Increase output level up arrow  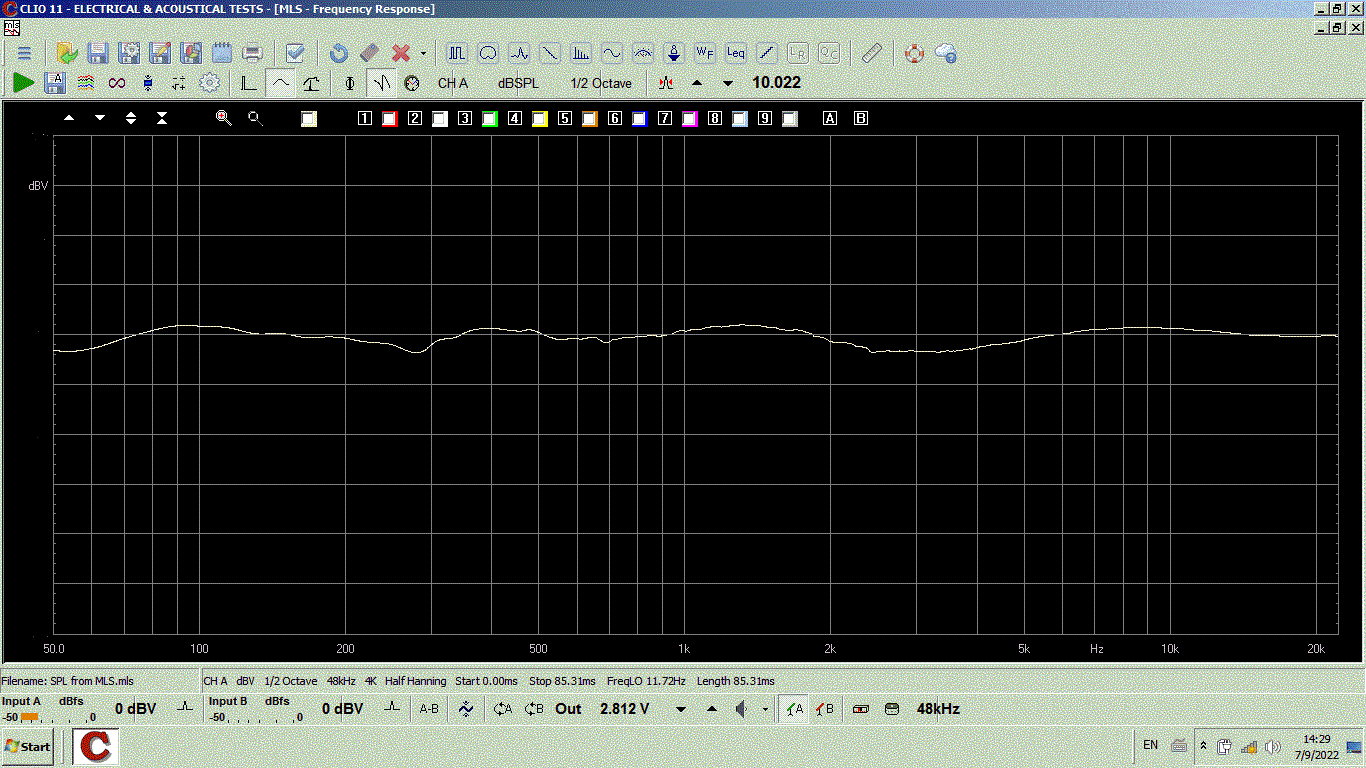(x=712, y=709)
